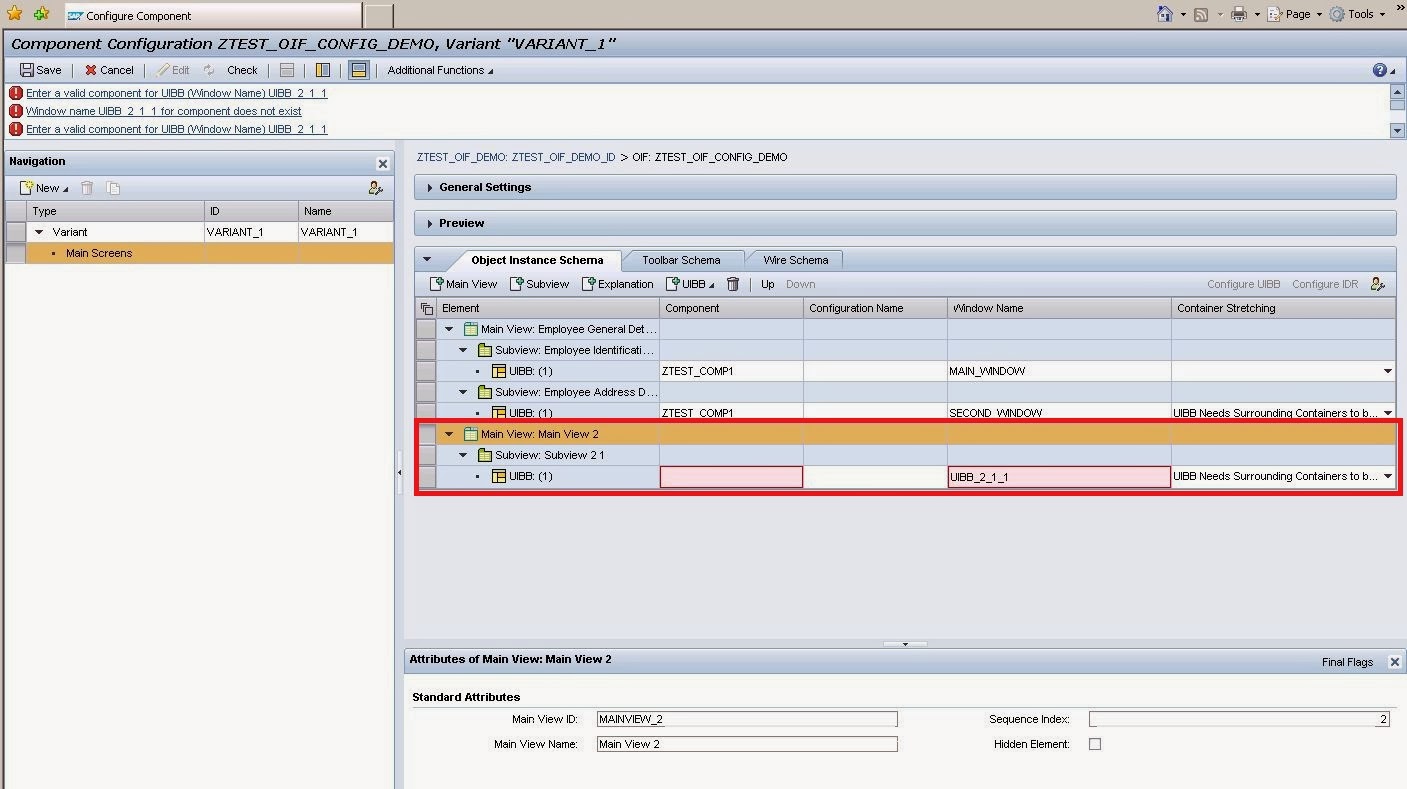Screen dimensions: 1407x789
Task: Switch to the Wire Schema tab
Action: [x=795, y=260]
